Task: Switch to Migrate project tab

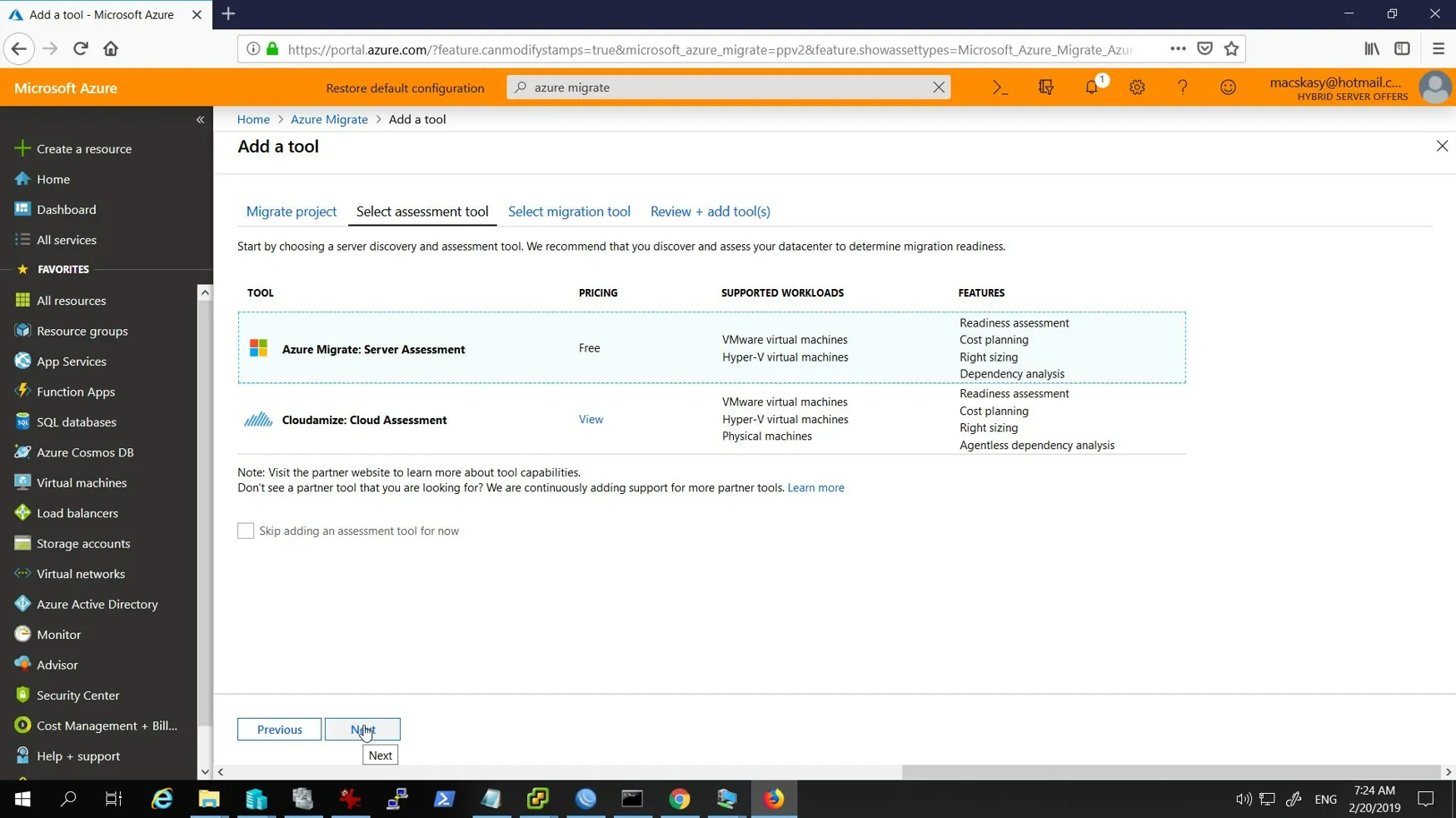Action: point(292,212)
